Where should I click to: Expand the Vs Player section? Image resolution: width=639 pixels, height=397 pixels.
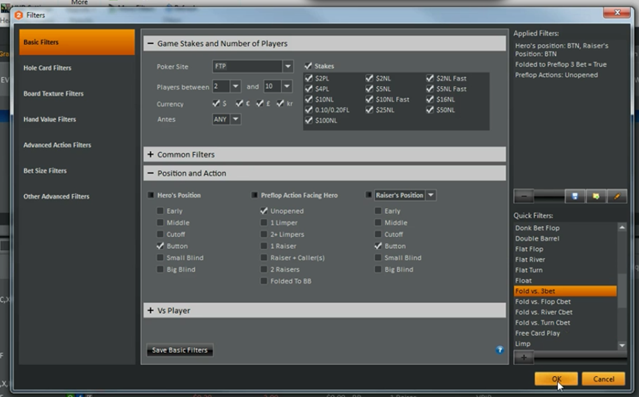151,311
